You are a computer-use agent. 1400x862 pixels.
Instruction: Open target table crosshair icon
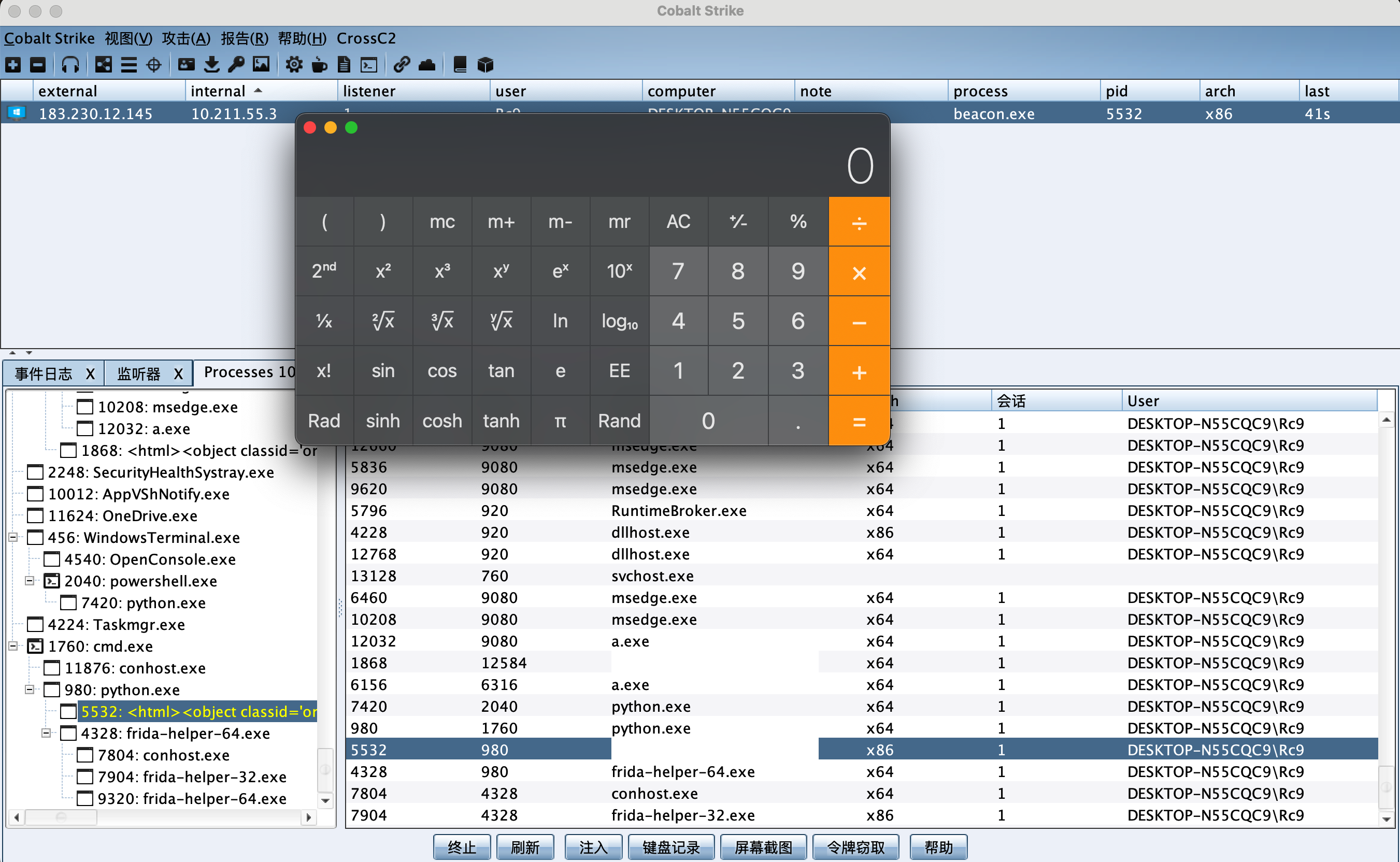(154, 64)
